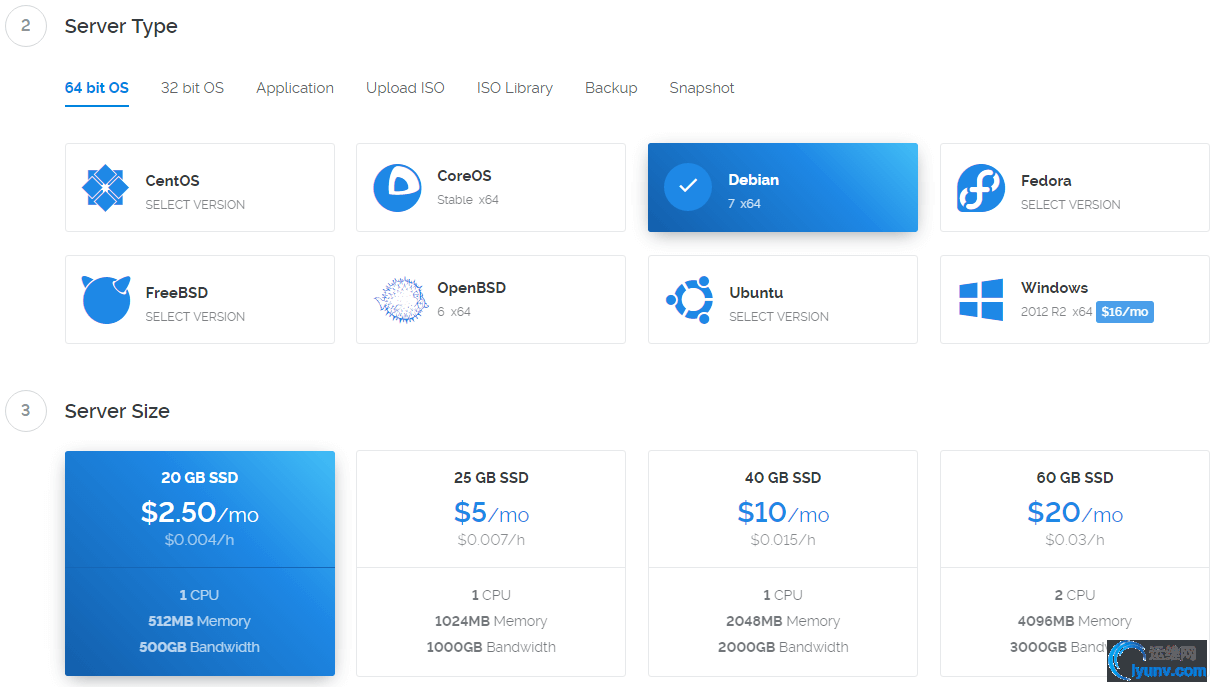Viewport: 1212px width, 687px height.
Task: Open SELECT VERSION under CentOS
Action: (x=195, y=205)
